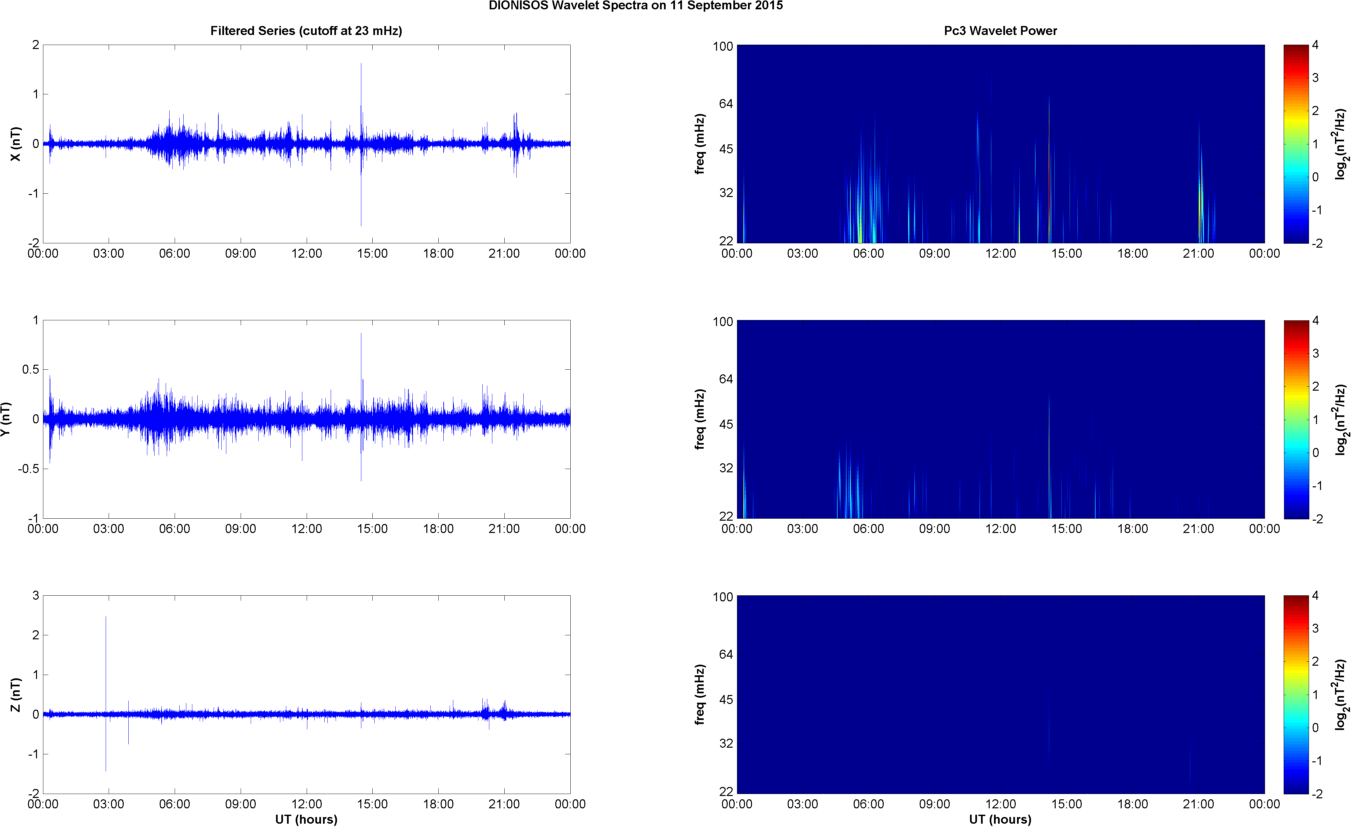Click 'UT (hours)' label under the Z series plot
Screen dimensions: 1351x827
[x=306, y=819]
